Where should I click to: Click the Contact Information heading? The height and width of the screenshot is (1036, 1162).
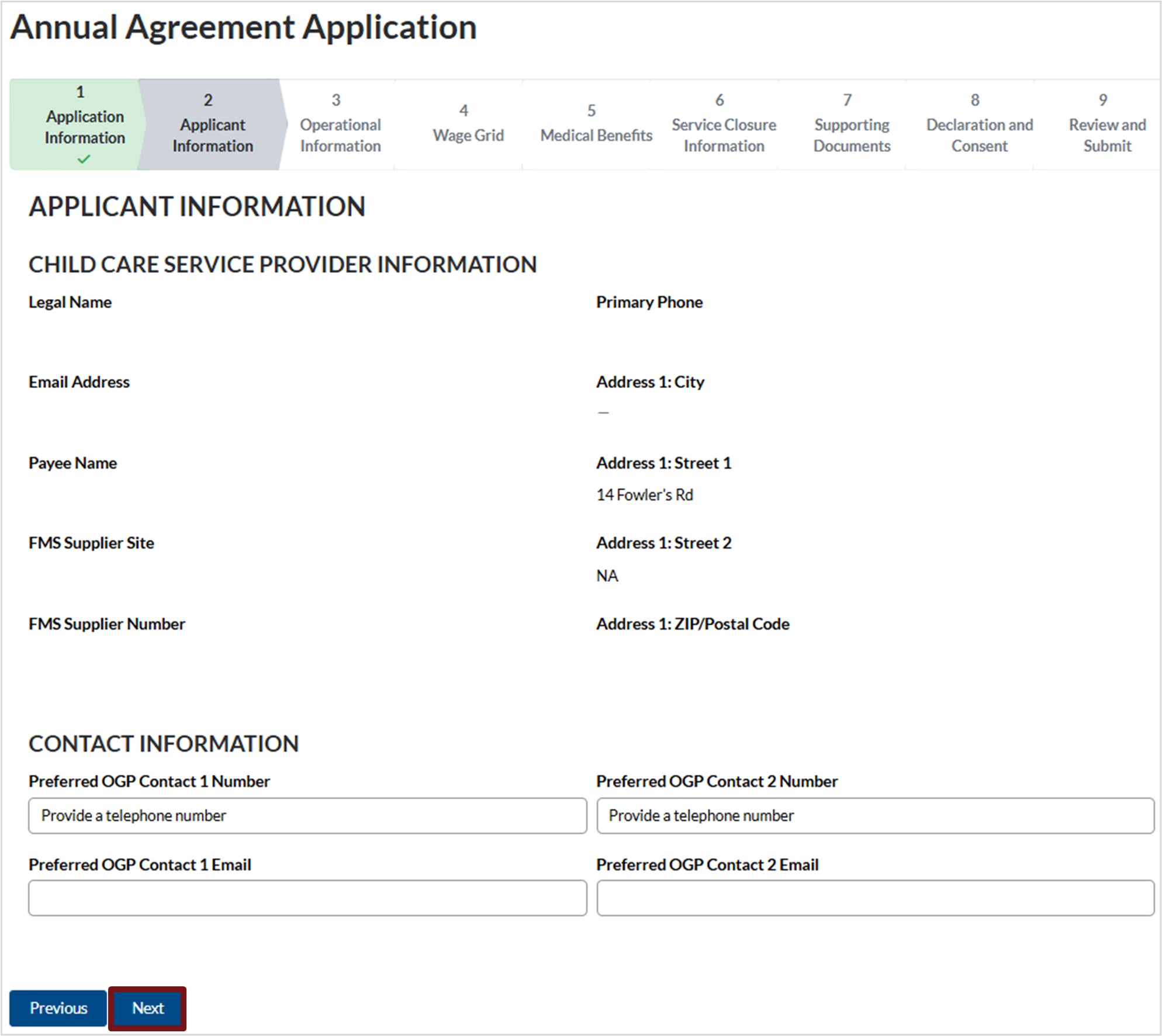tap(164, 743)
